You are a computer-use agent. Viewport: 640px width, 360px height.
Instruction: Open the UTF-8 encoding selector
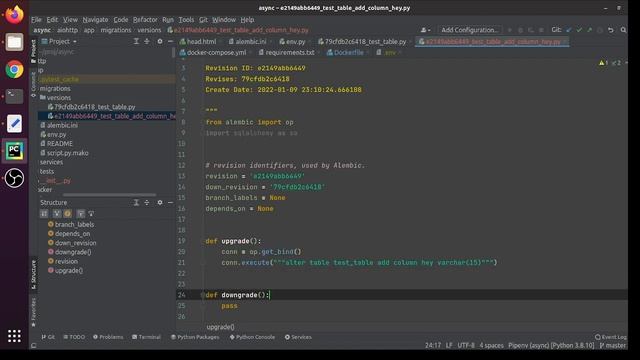466,345
